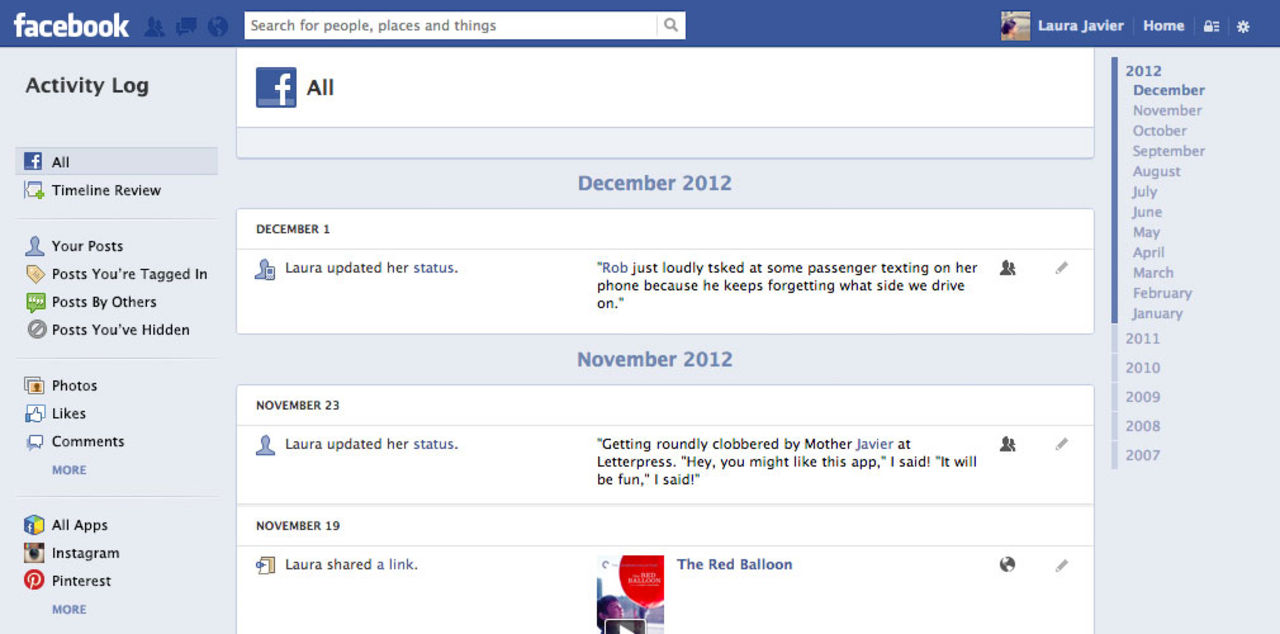The image size is (1280, 634).
Task: Edit the December 1 status entry
Action: (x=1062, y=268)
